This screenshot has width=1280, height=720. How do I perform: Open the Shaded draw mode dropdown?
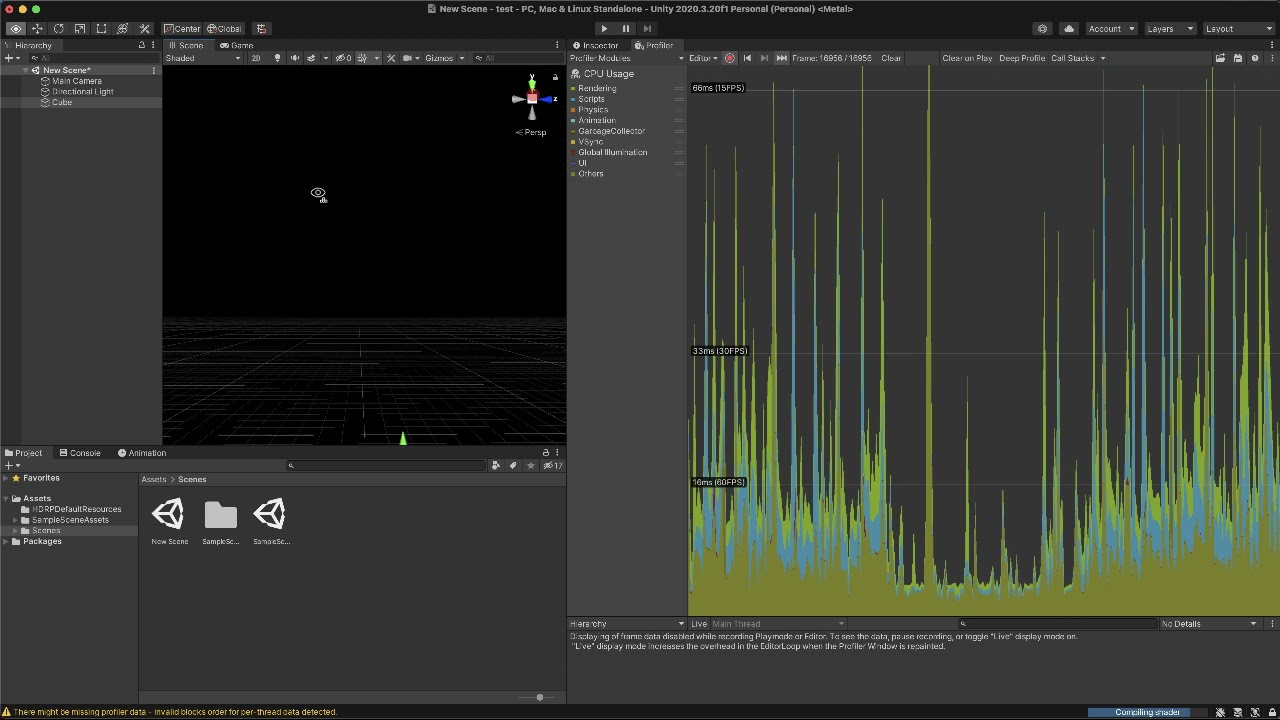(200, 57)
